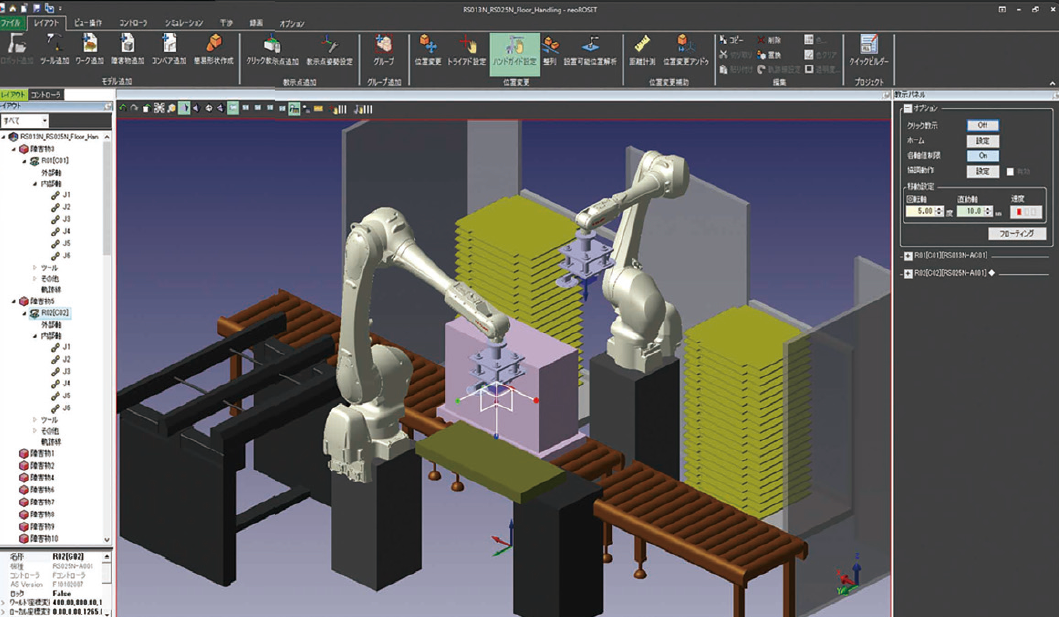The height and width of the screenshot is (617, 1059).
Task: Select the トライアド設定 (Triad setting) icon
Action: [466, 48]
